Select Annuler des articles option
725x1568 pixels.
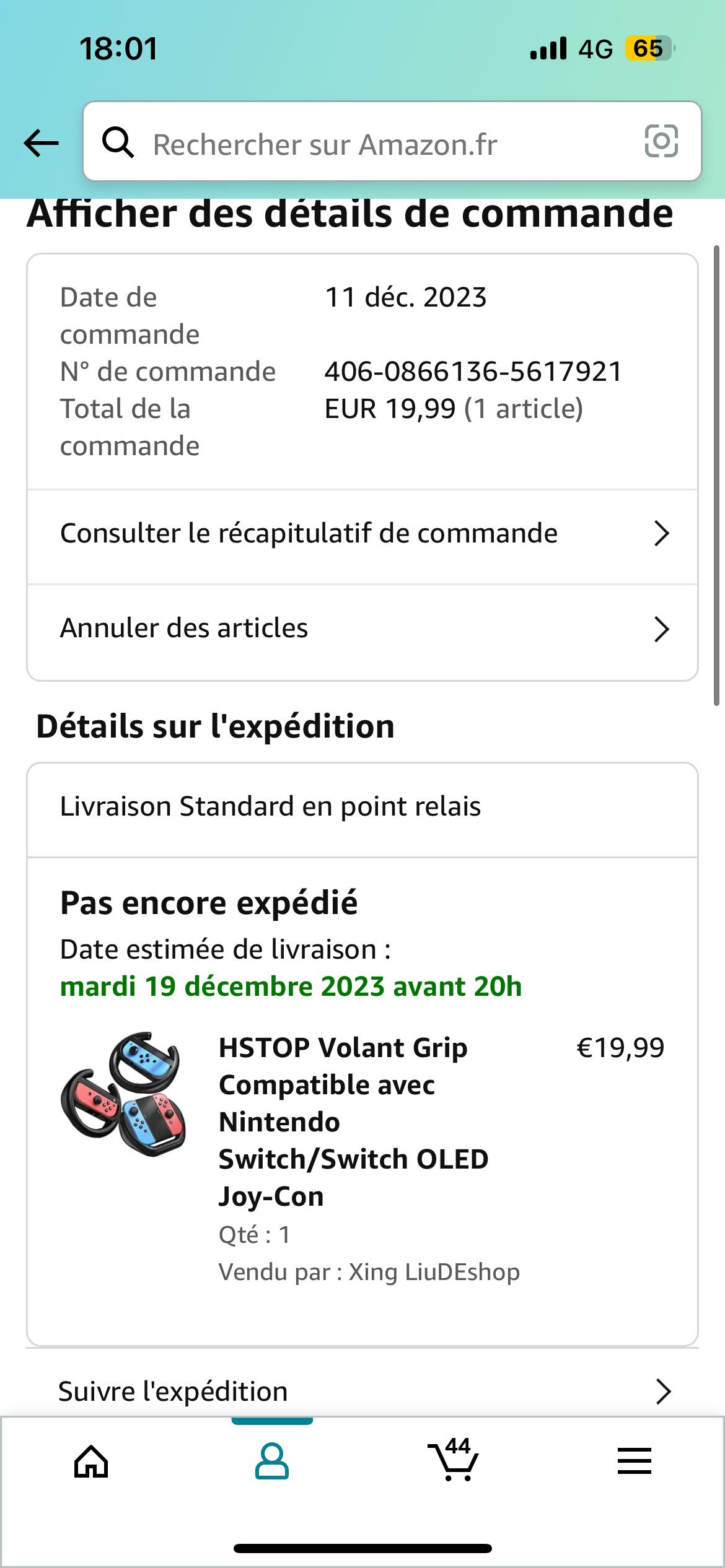[184, 629]
